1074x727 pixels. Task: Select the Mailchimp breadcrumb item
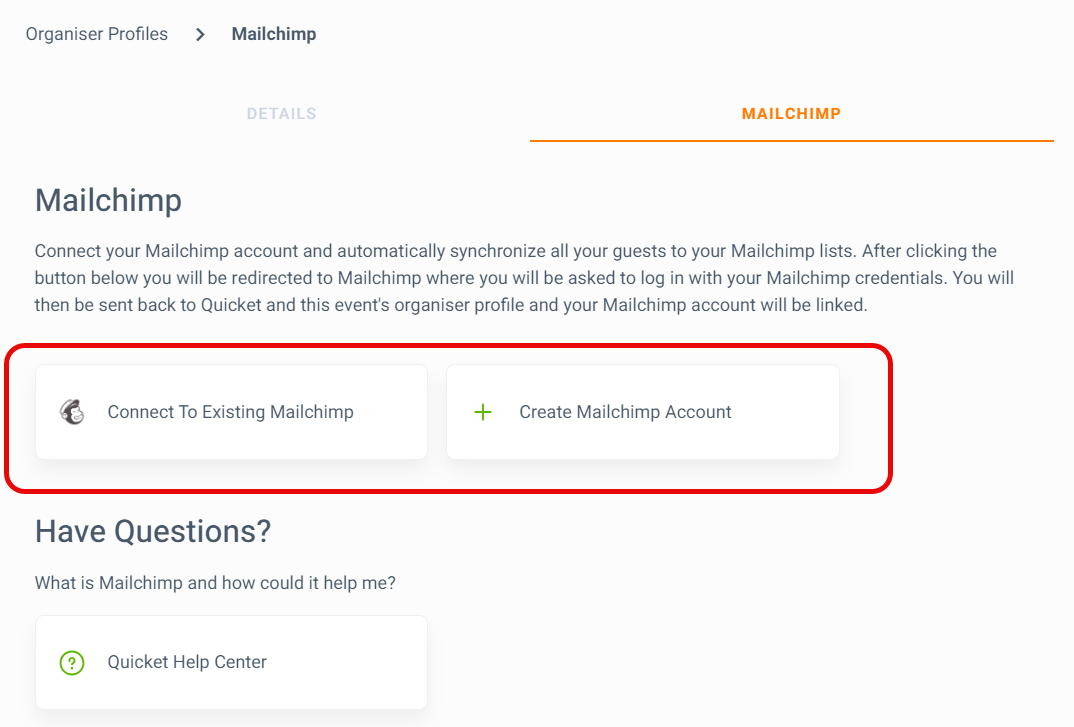pyautogui.click(x=274, y=34)
